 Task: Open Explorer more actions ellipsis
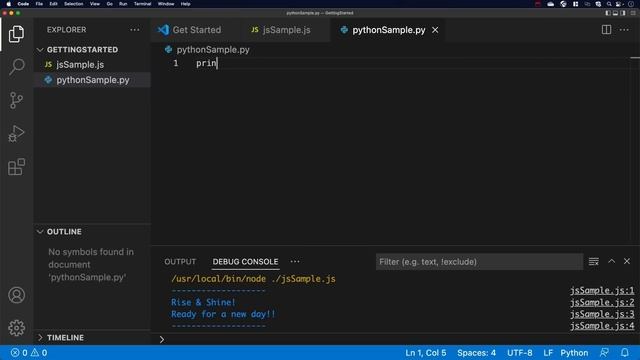135,30
